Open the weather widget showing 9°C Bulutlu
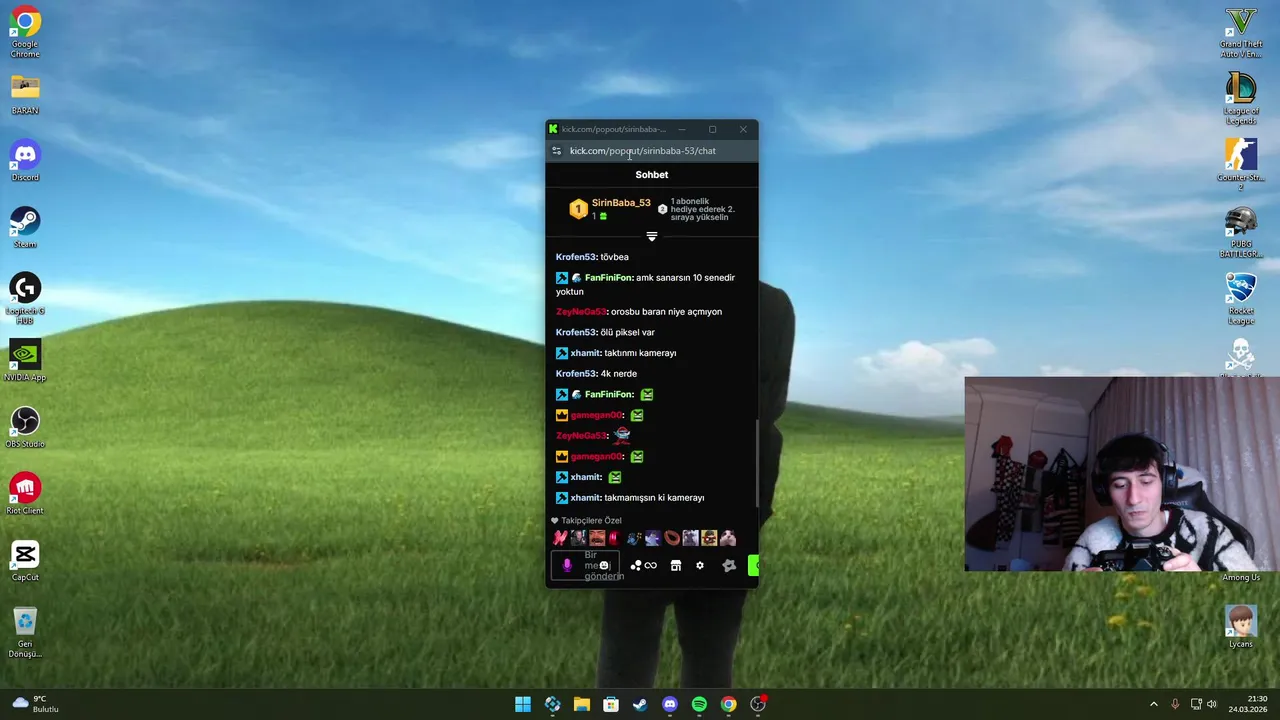This screenshot has height=720, width=1280. [36, 704]
